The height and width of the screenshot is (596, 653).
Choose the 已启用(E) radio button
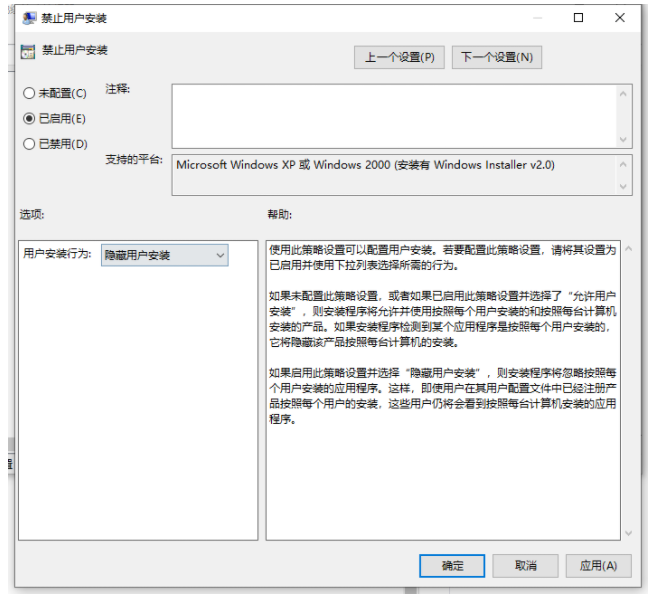[x=29, y=118]
